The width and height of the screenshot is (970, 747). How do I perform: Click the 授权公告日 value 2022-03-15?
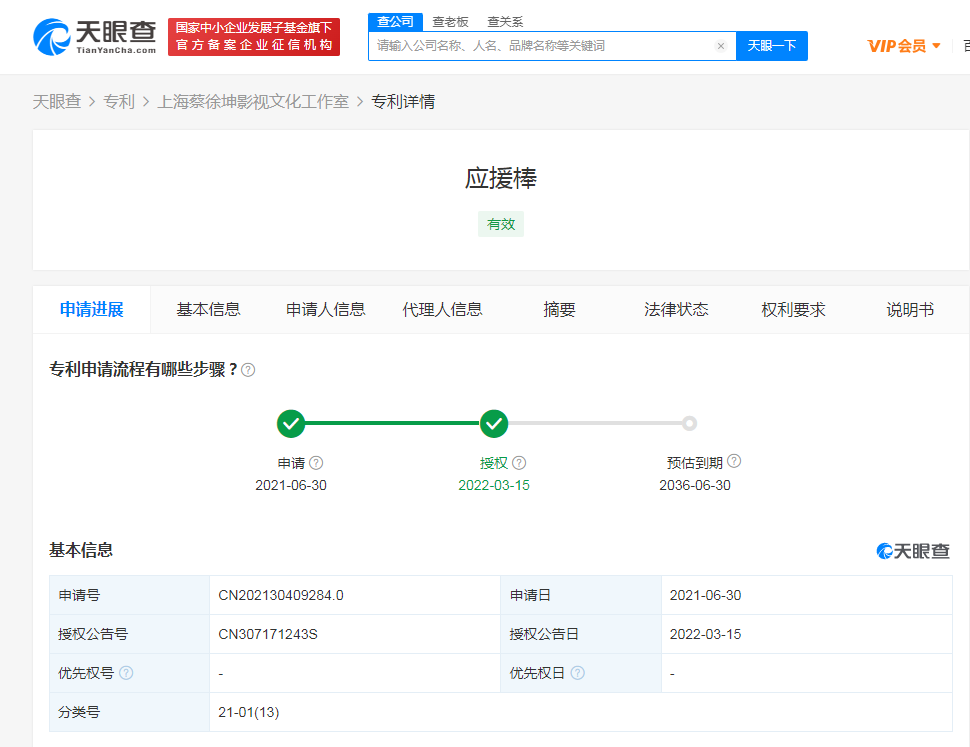click(705, 634)
